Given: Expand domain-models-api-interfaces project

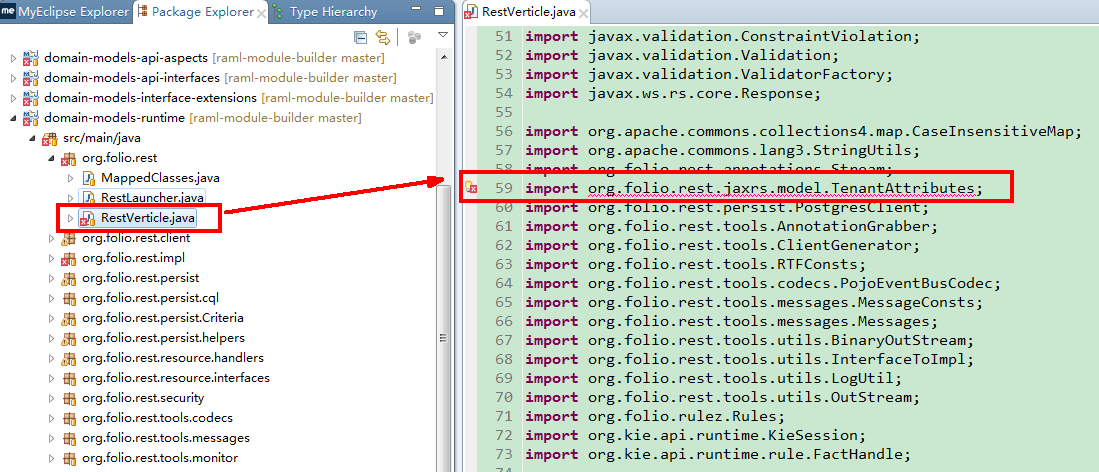Looking at the screenshot, I should coord(13,77).
